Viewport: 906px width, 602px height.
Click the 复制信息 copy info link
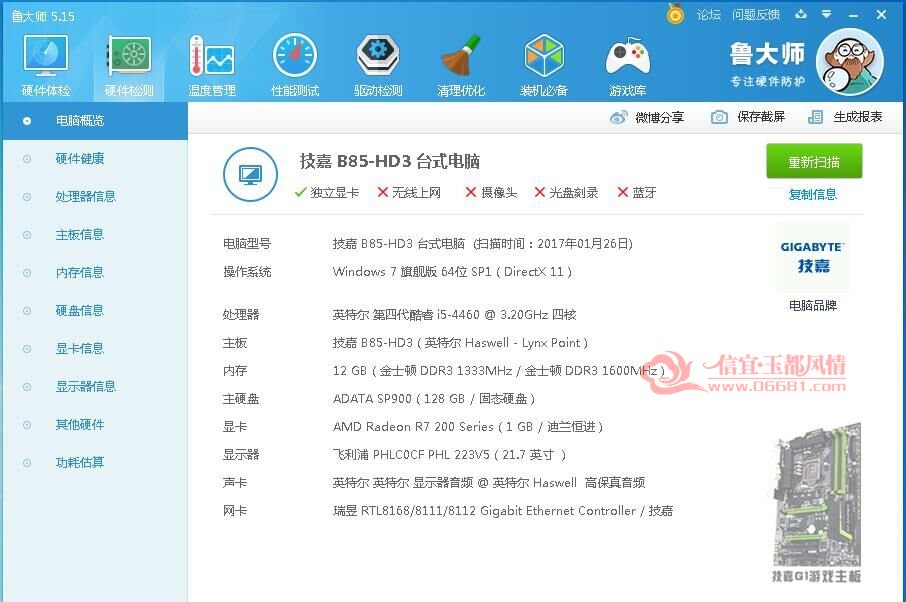coord(812,195)
